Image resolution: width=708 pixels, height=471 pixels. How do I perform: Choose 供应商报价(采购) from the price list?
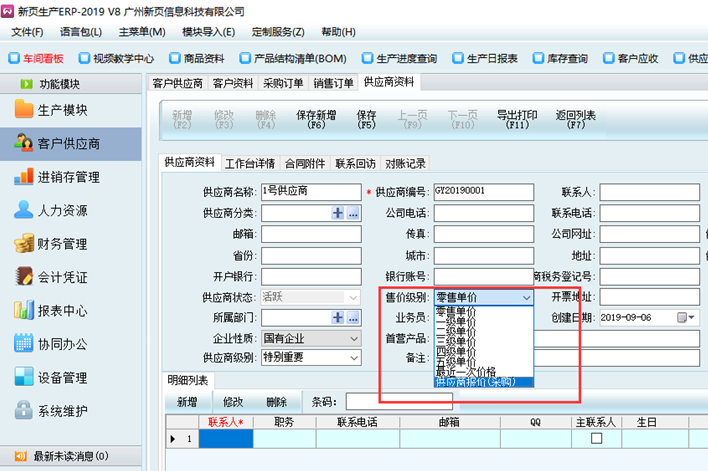[x=484, y=381]
